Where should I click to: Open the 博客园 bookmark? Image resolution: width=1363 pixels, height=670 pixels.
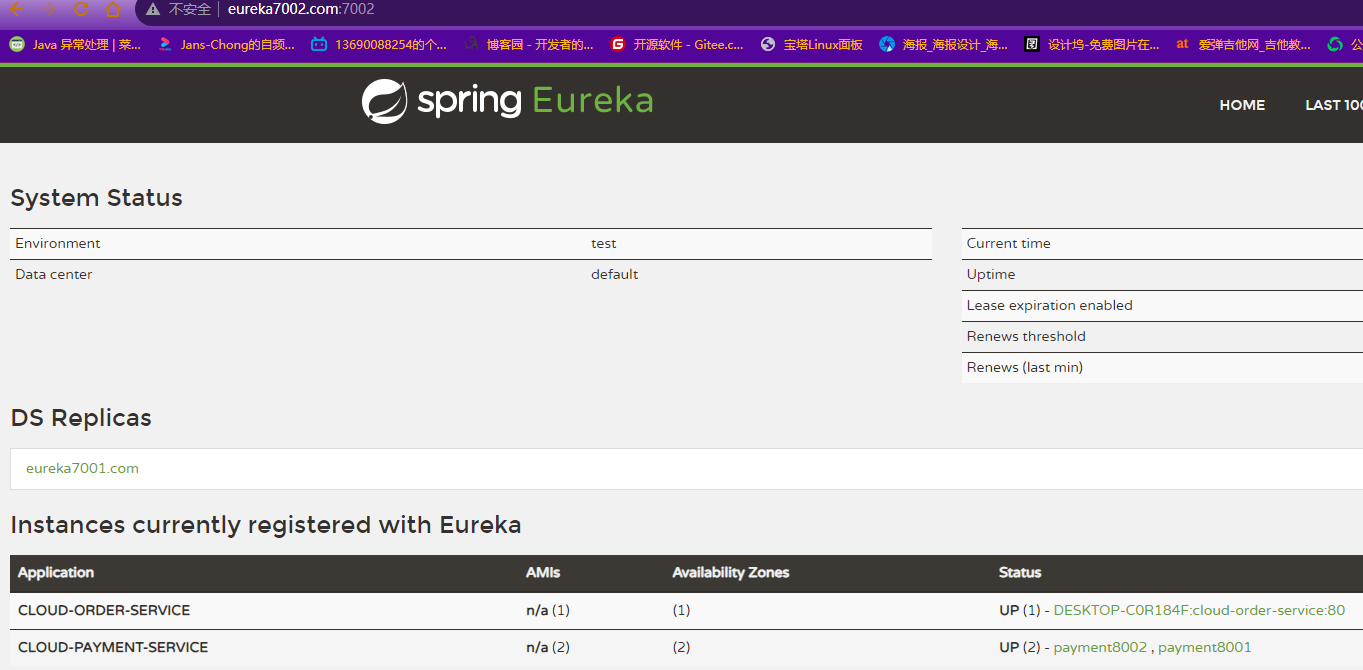click(x=529, y=44)
